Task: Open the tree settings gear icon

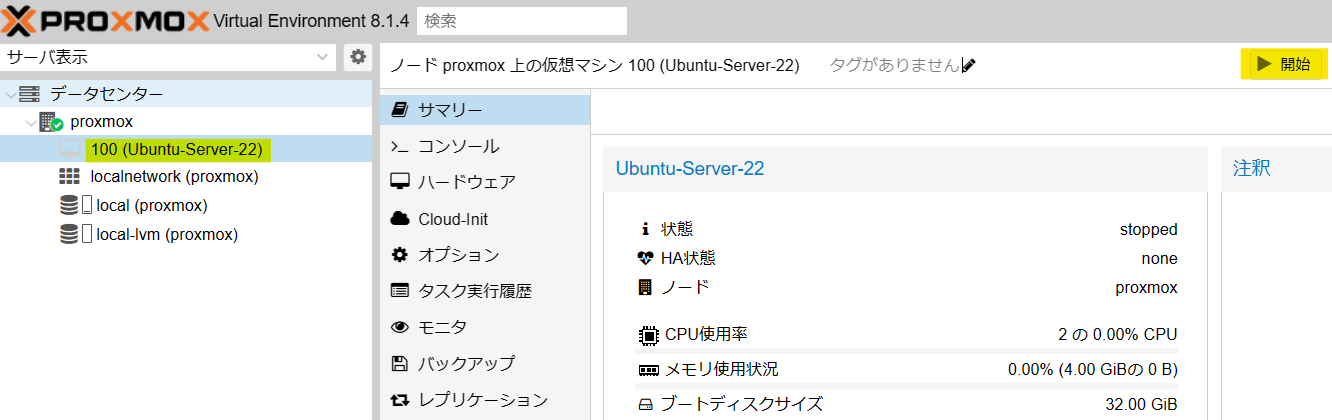Action: click(358, 57)
